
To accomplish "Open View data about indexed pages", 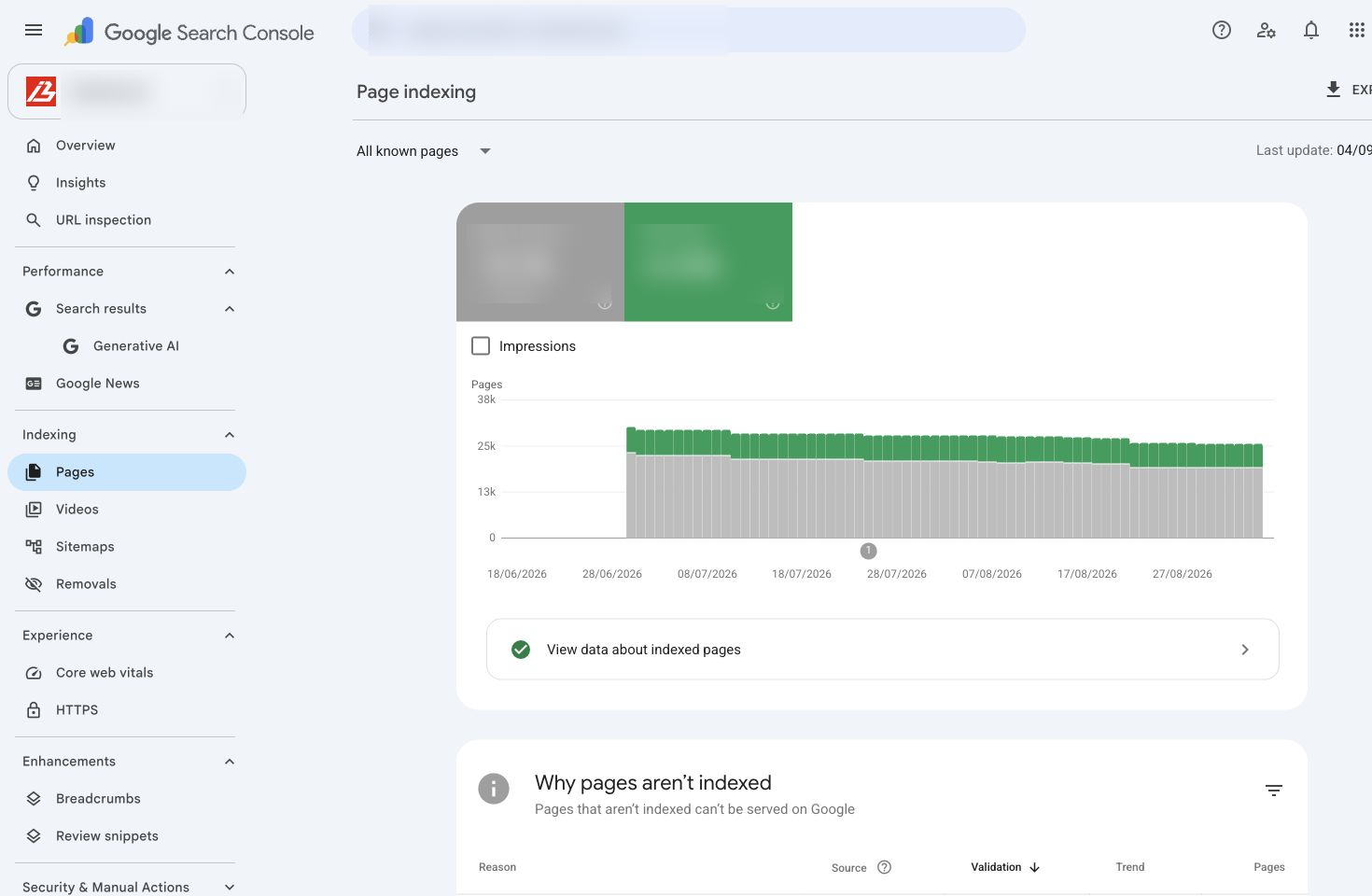I will click(883, 650).
